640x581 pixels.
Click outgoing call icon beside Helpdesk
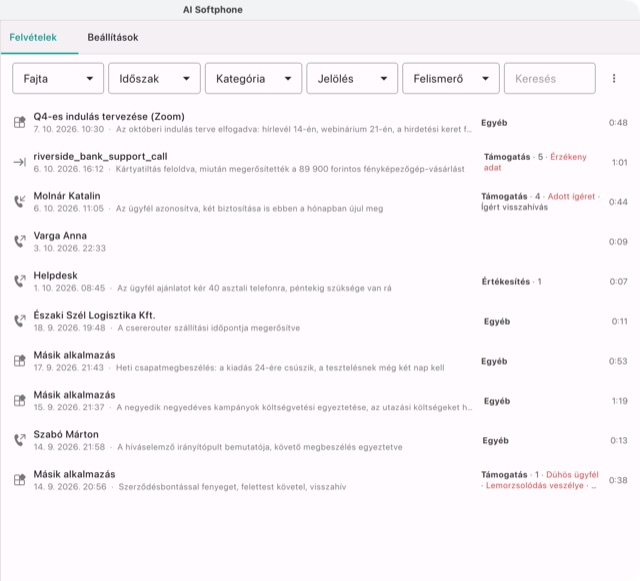point(20,281)
